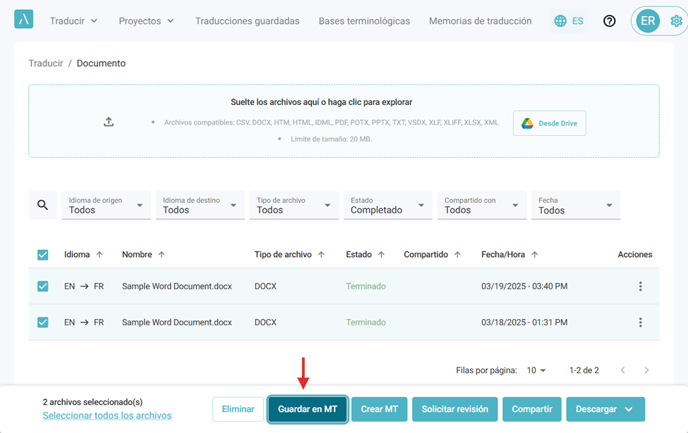Expand the Descargar dropdown button
This screenshot has width=688, height=433.
[x=606, y=409]
